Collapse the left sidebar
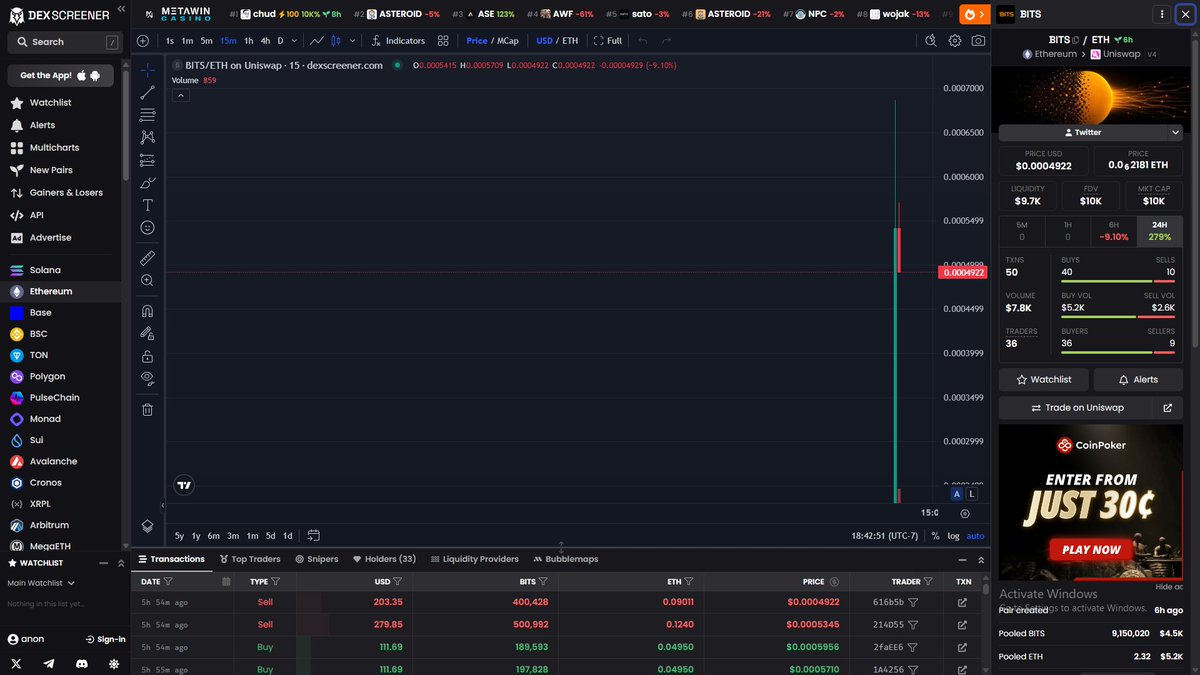 tap(121, 8)
